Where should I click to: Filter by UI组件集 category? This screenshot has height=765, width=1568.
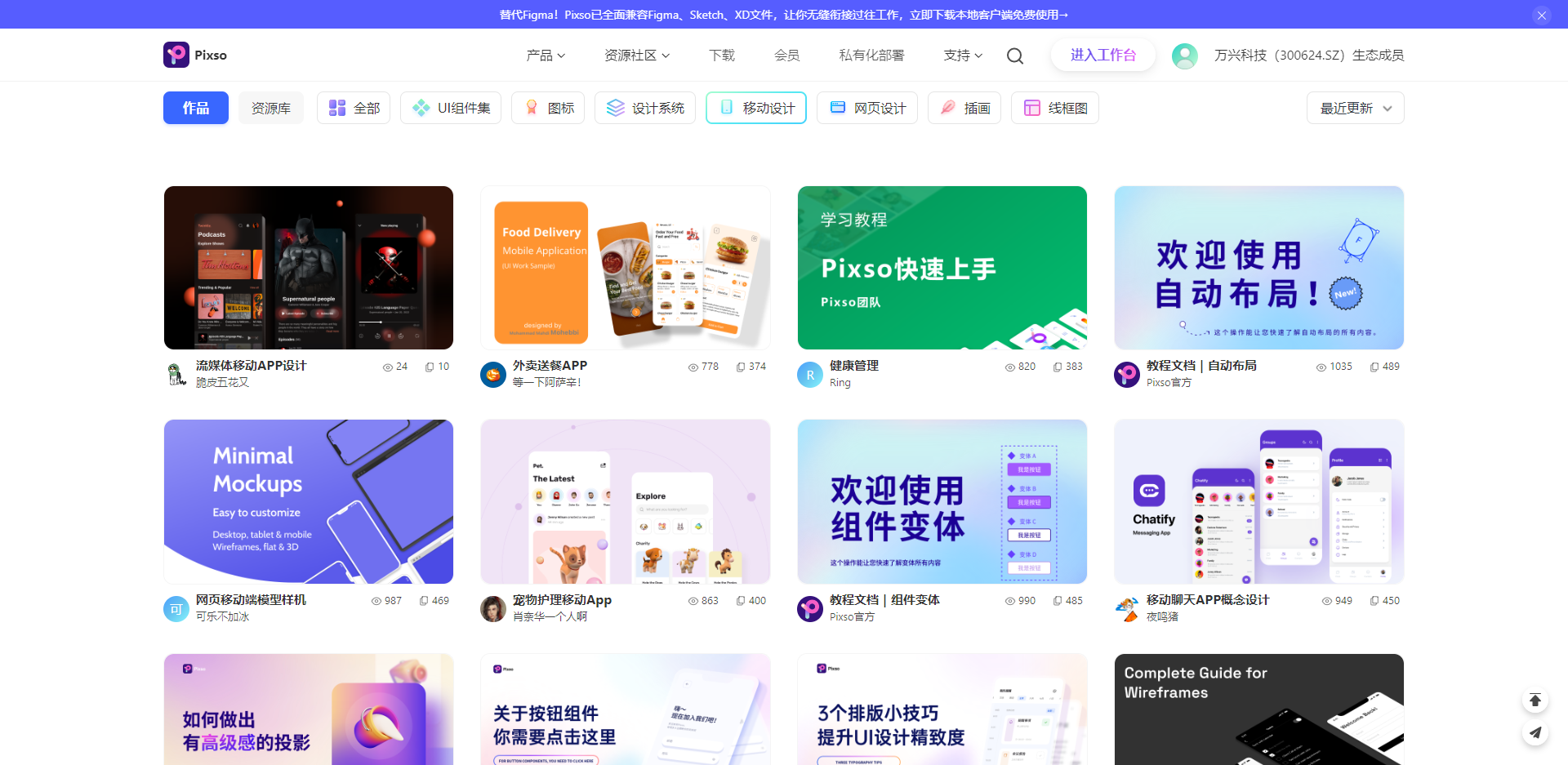tap(451, 108)
